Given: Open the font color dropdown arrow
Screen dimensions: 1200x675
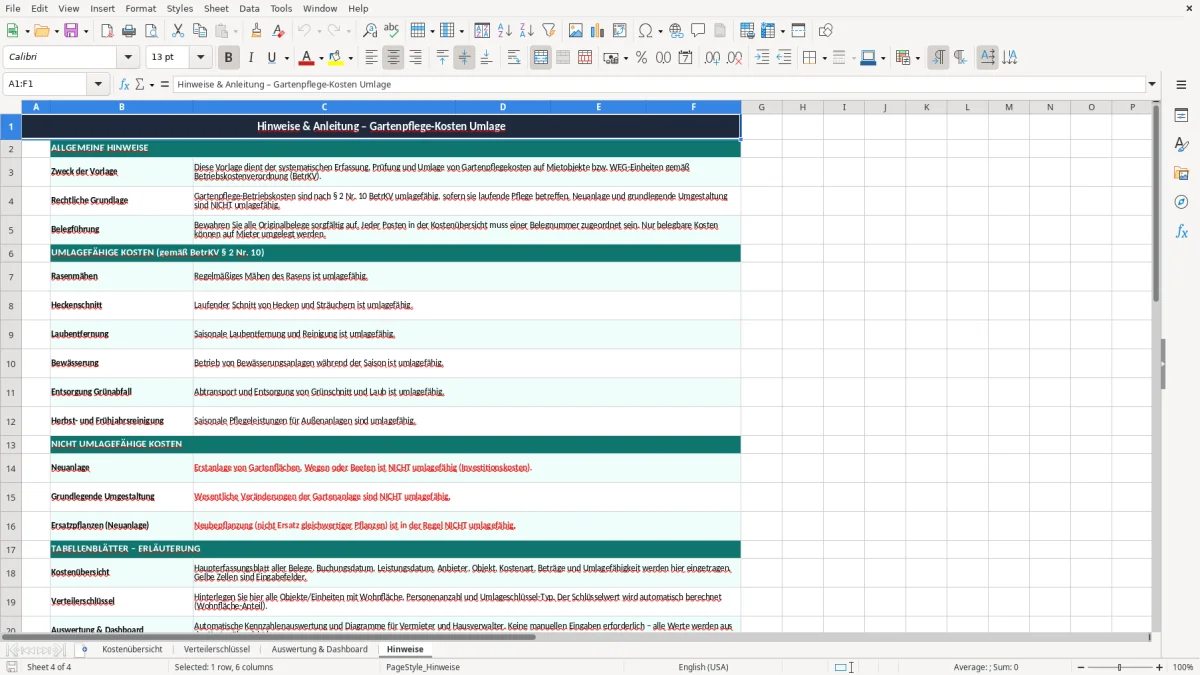Looking at the screenshot, I should coord(320,58).
